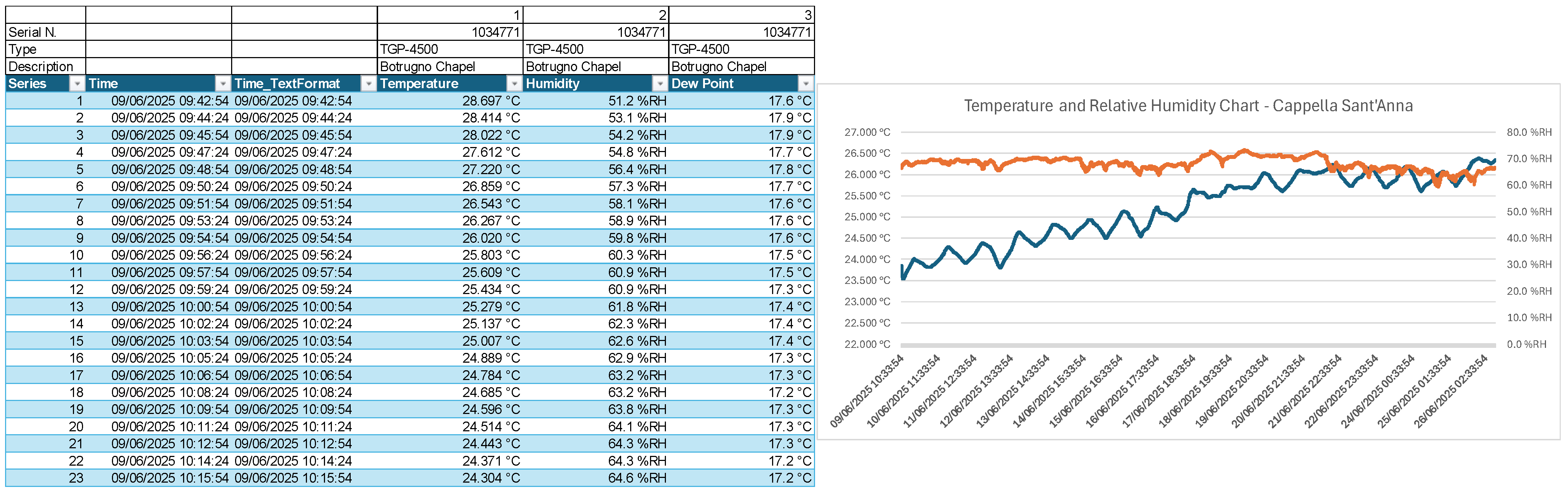Select cell with temperature 28.697 °C
Viewport: 1568px width, 492px height.
coord(450,100)
